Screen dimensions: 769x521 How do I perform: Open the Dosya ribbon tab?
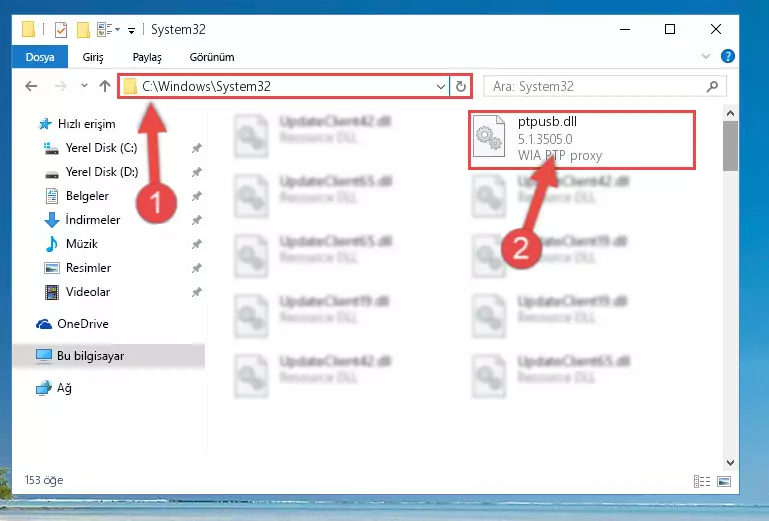40,57
